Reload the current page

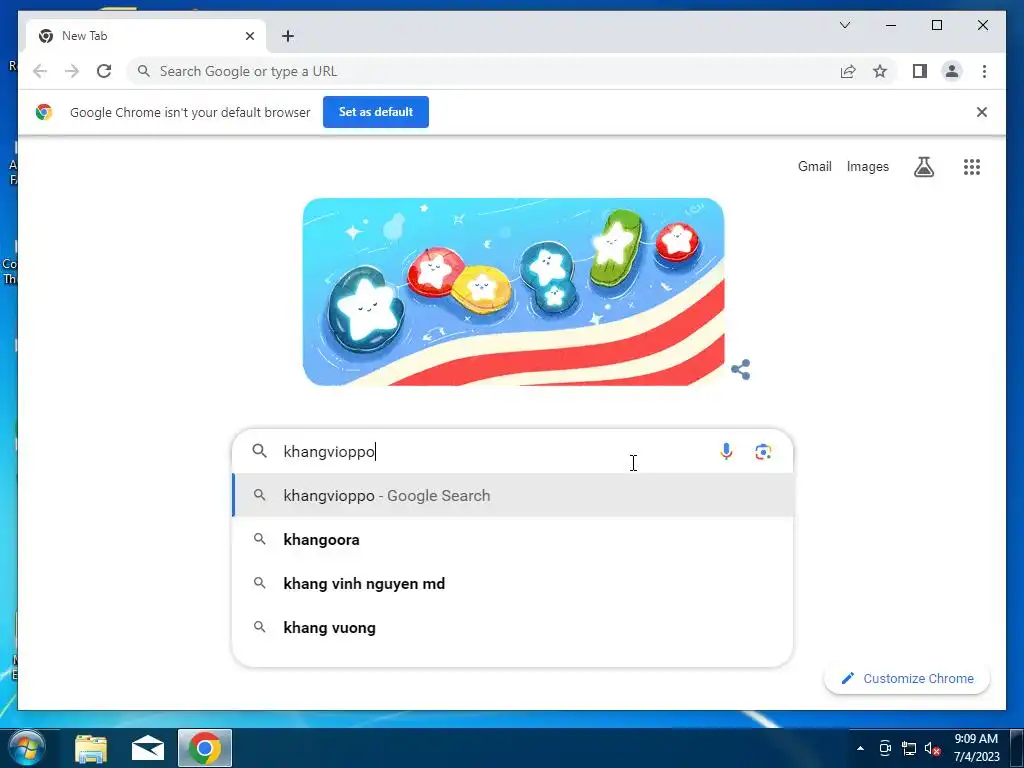(x=104, y=71)
